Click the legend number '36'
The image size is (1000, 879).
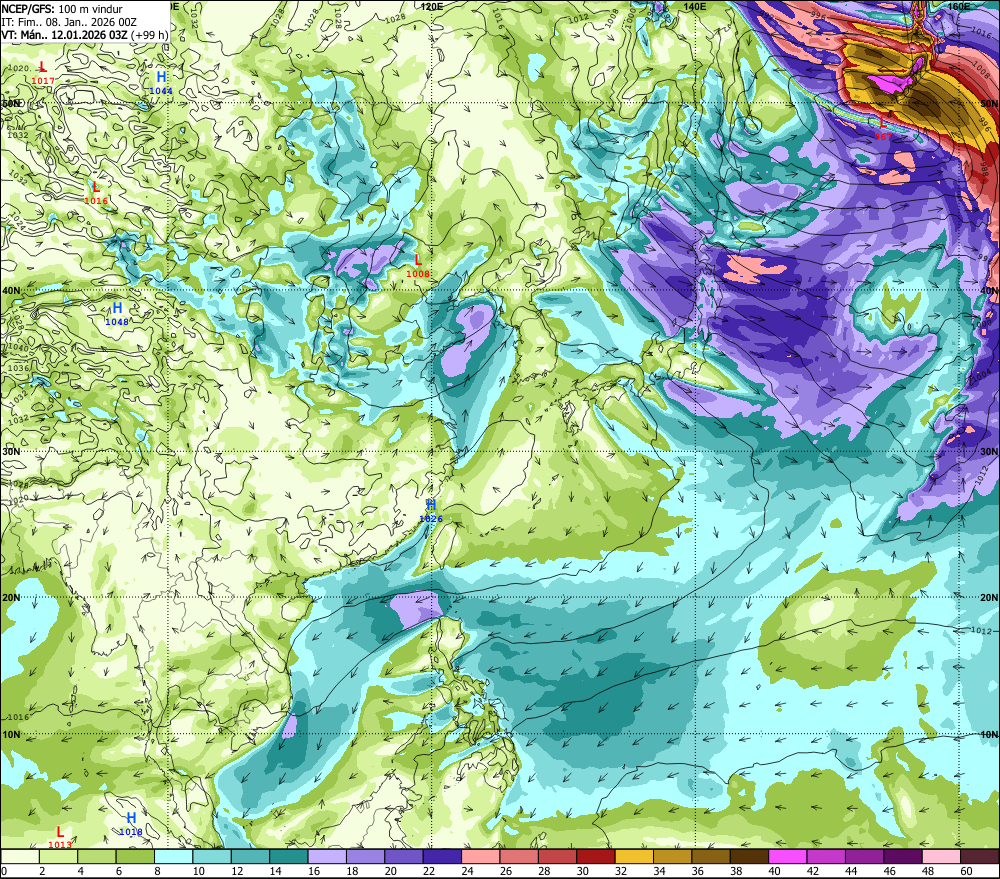click(x=698, y=871)
